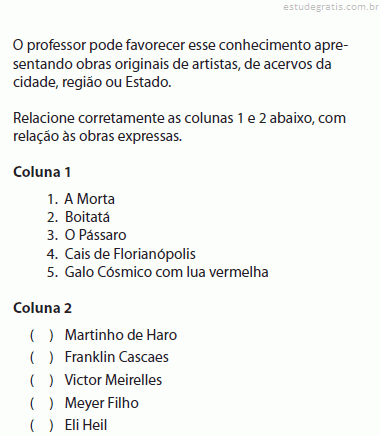Click the Coluna 1 heading
This screenshot has height=436, width=380.
[x=42, y=172]
